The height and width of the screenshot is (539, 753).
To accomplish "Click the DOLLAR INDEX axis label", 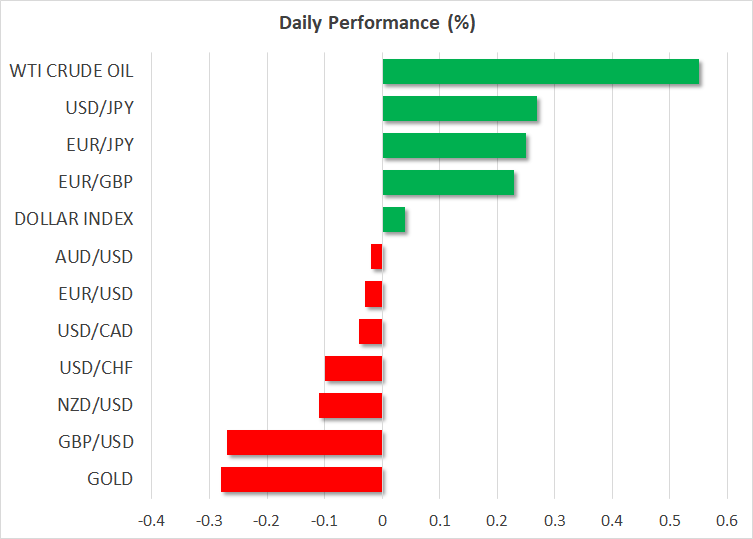I will pyautogui.click(x=74, y=219).
